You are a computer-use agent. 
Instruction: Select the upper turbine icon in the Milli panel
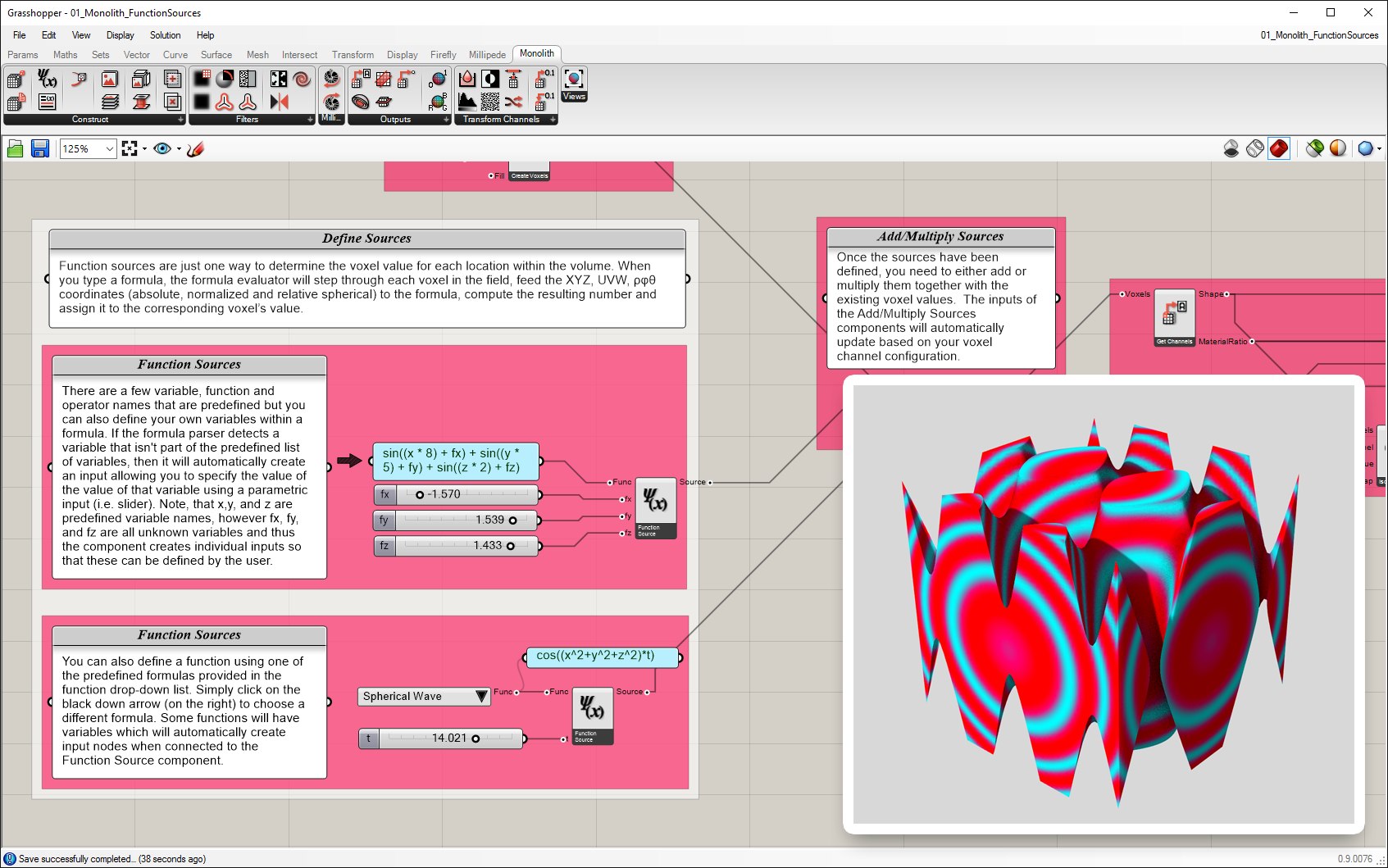coord(331,79)
